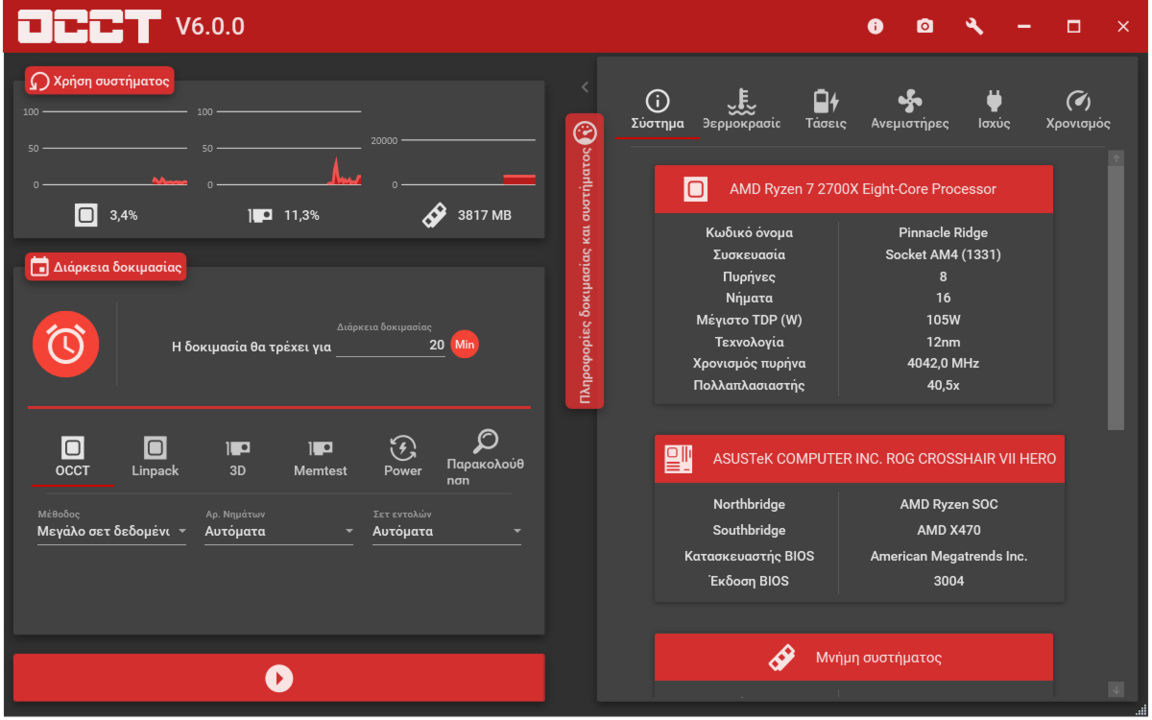Image resolution: width=1152 pixels, height=720 pixels.
Task: Click the scrollbar down arrow
Action: (1116, 689)
